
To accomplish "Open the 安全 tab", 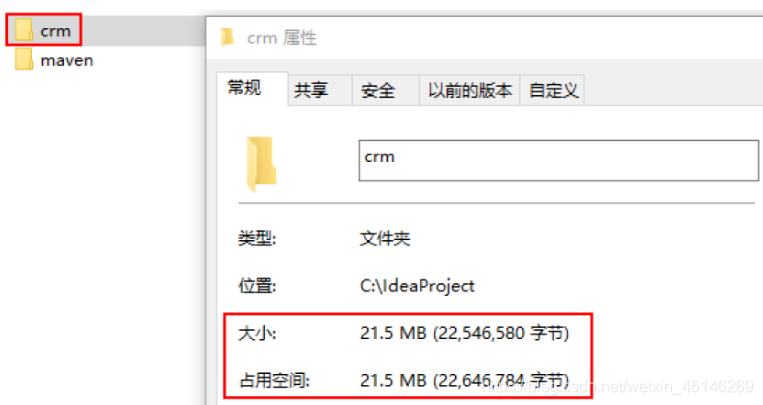I will [378, 91].
